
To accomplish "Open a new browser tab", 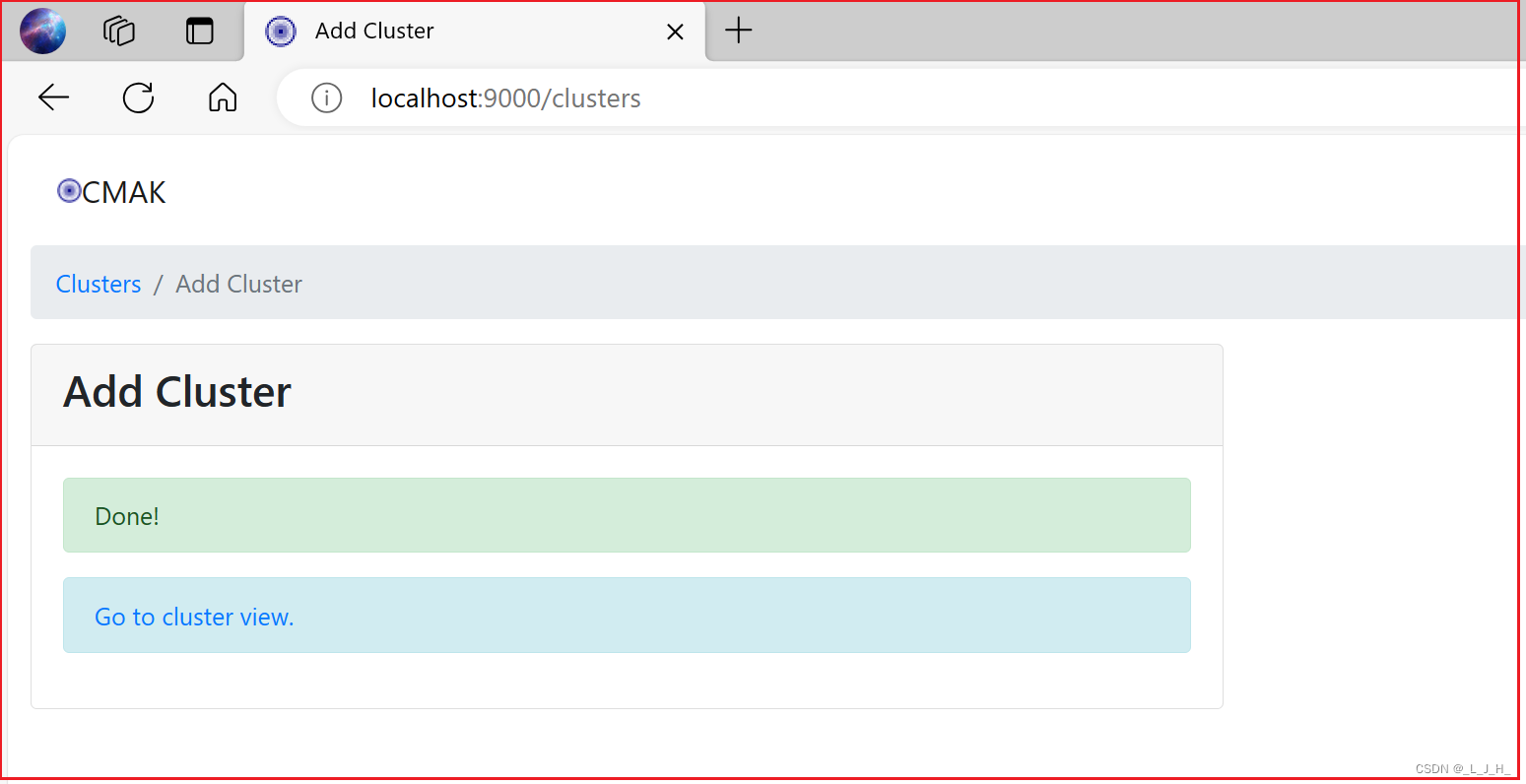I will click(x=738, y=31).
